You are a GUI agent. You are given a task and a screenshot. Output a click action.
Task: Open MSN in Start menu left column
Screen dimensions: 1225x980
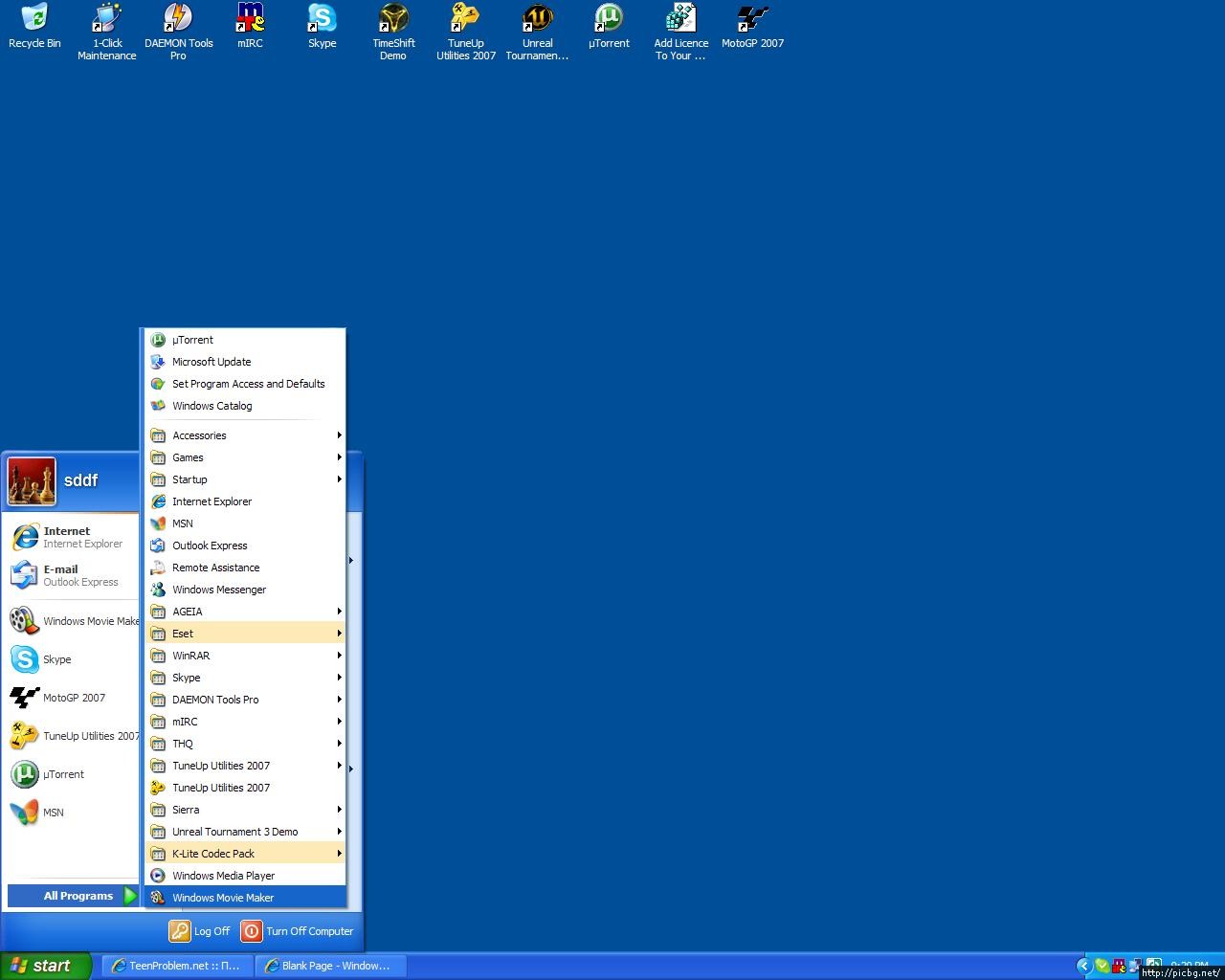click(x=75, y=813)
